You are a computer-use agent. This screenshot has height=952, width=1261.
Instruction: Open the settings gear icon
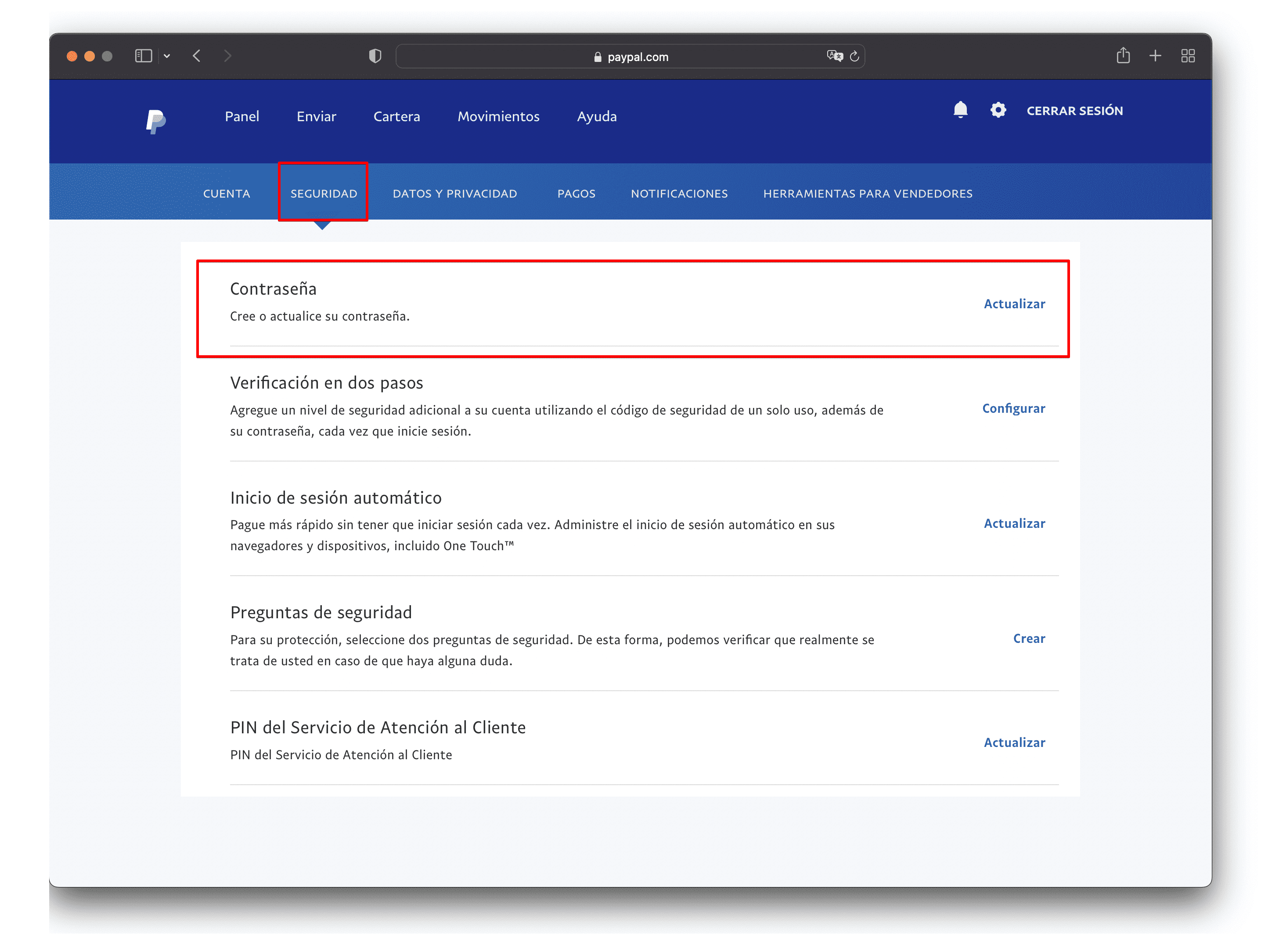pyautogui.click(x=998, y=110)
